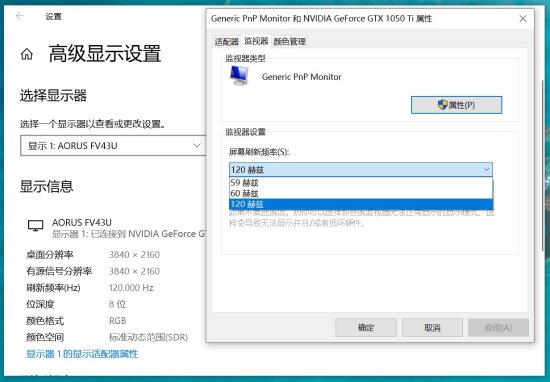Viewport: 550px width, 382px height.
Task: Select 59 赫兹 refresh rate option
Action: click(x=361, y=183)
